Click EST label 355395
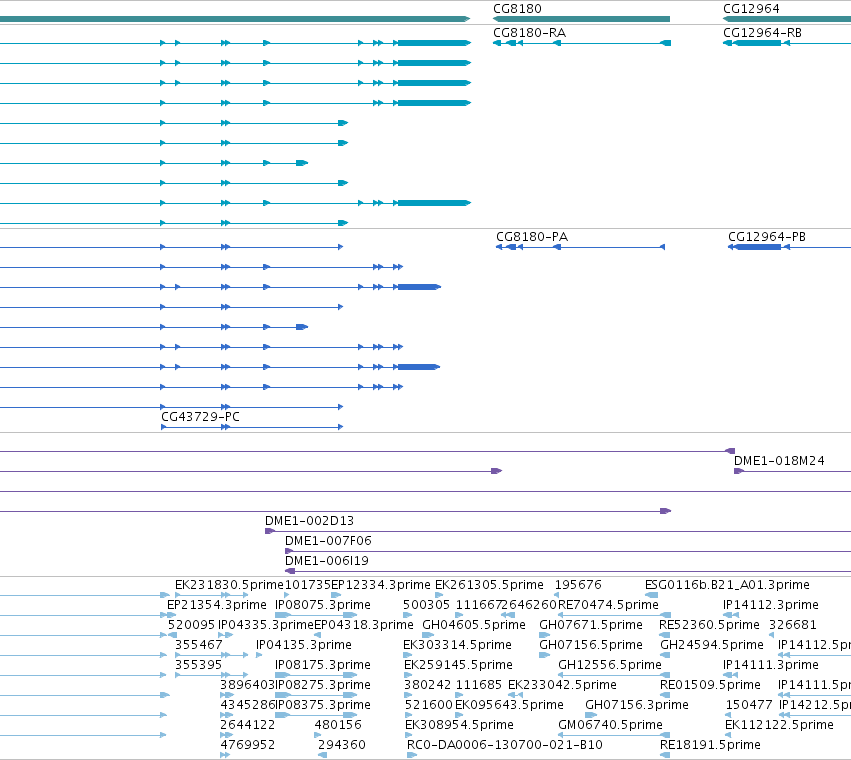The height and width of the screenshot is (760, 851). 198,665
